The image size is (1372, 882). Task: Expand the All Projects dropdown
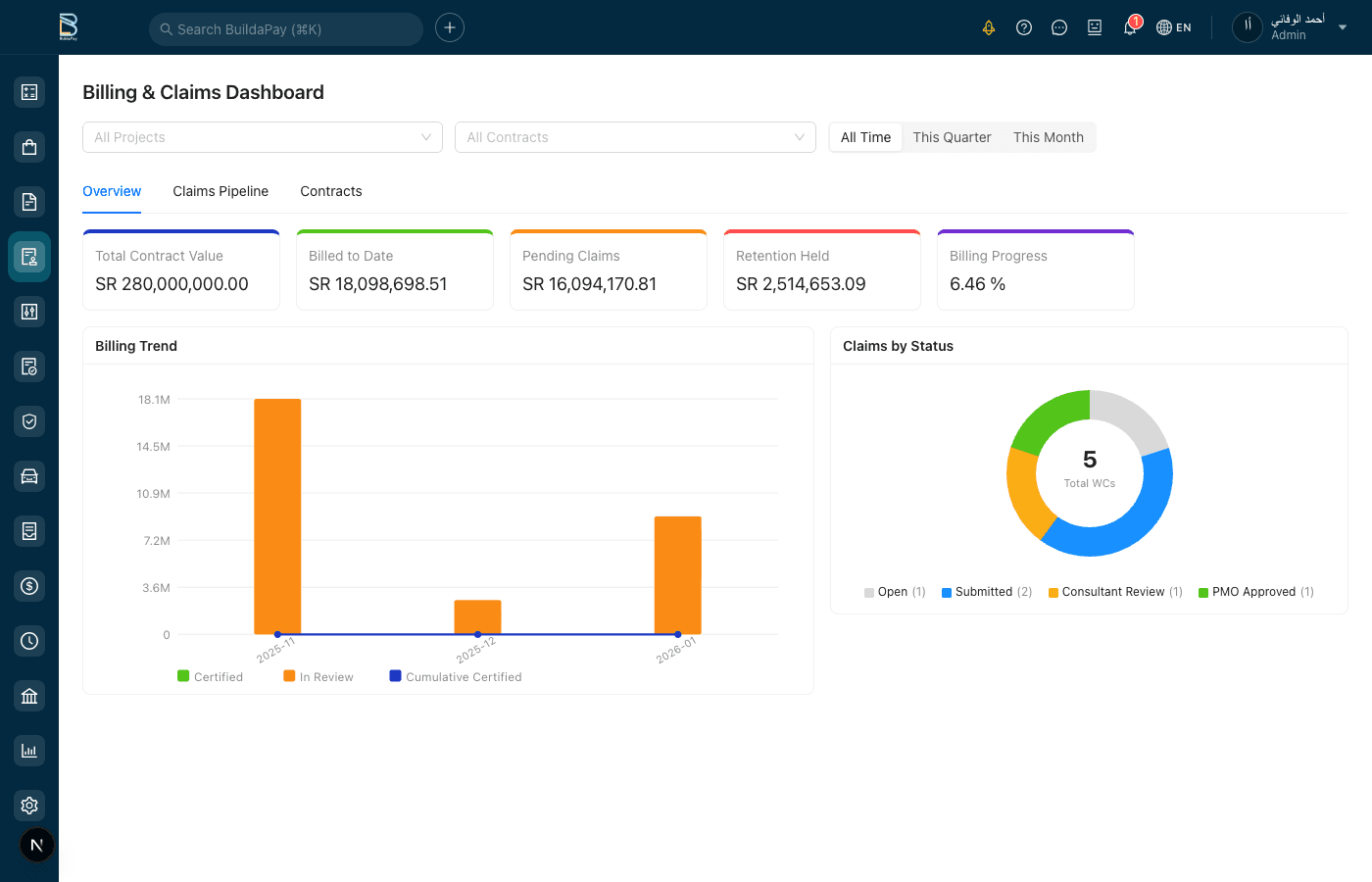pyautogui.click(x=262, y=137)
